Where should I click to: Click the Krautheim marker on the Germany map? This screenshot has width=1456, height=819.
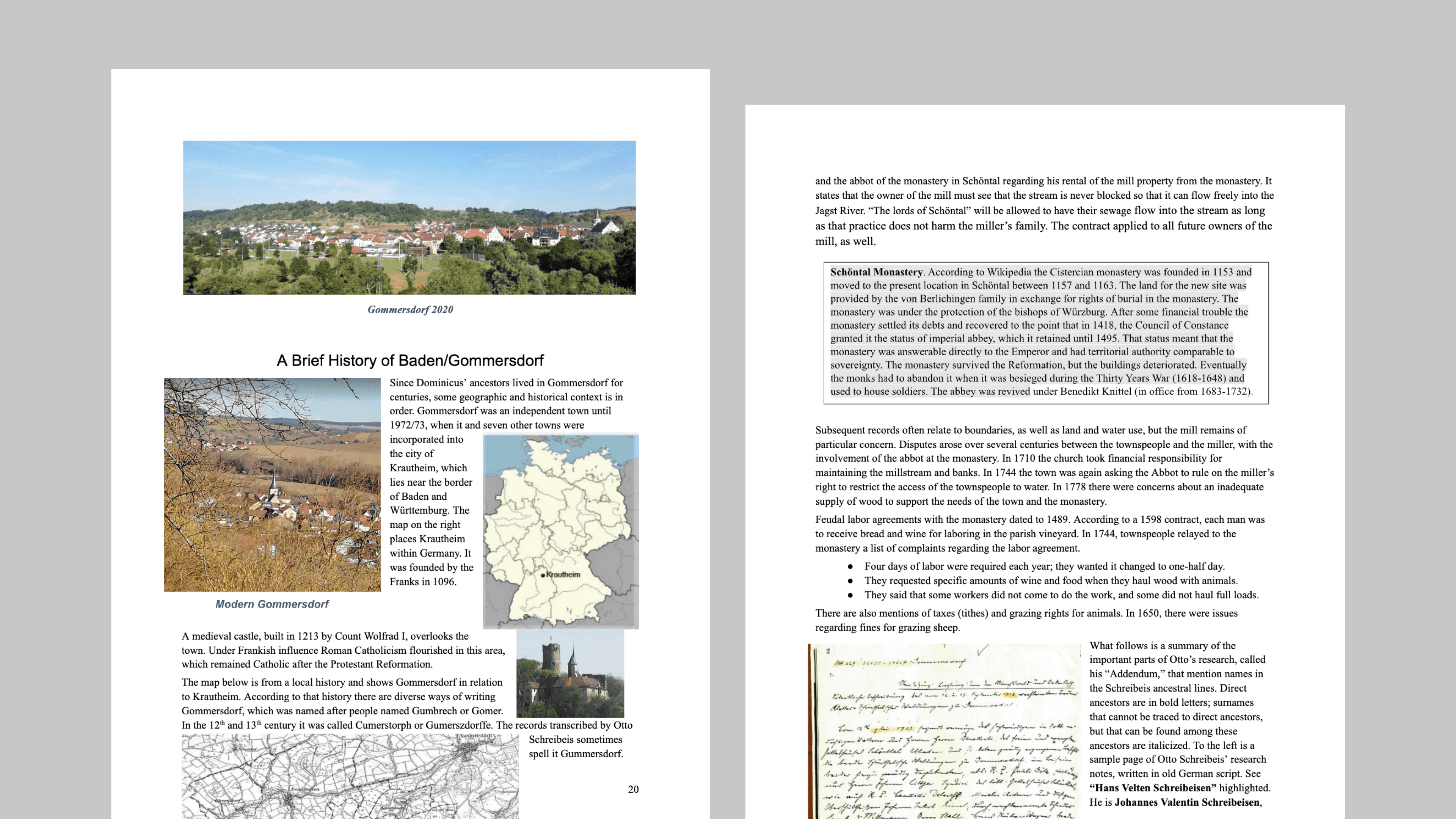click(x=543, y=575)
